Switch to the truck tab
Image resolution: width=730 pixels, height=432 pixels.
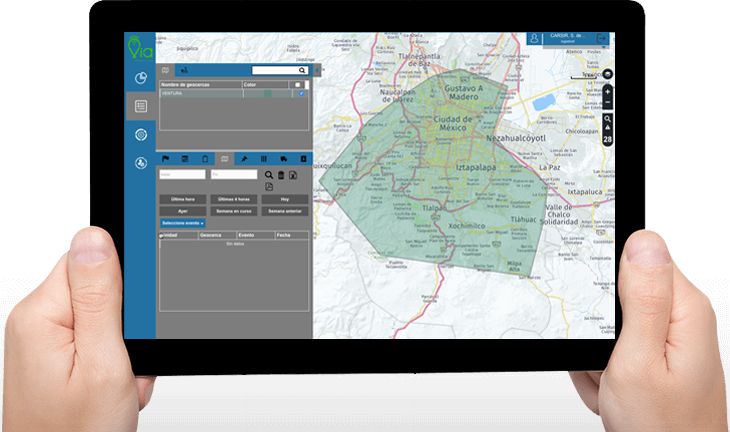point(282,158)
